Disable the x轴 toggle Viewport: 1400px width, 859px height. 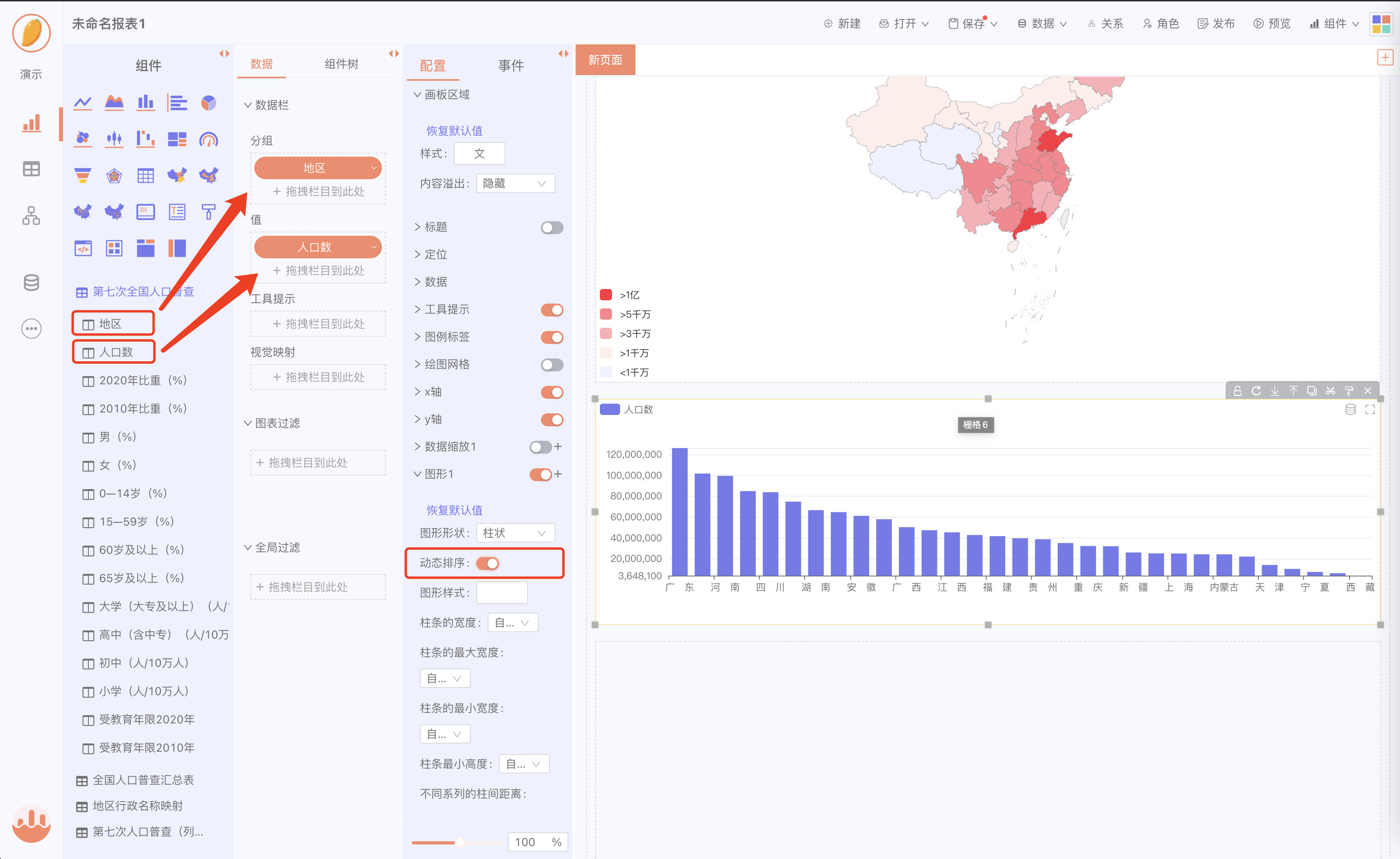pos(552,392)
